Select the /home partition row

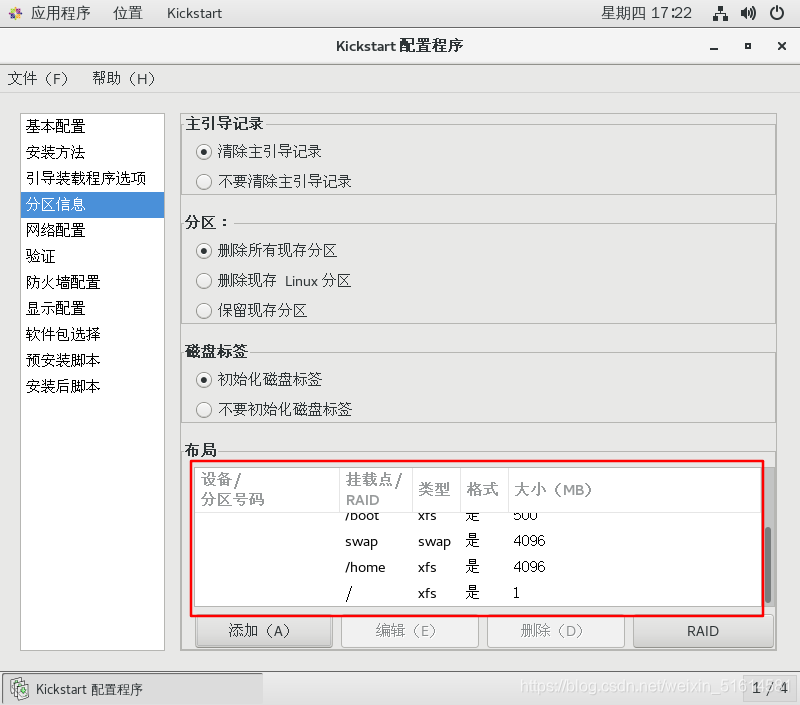pyautogui.click(x=478, y=567)
